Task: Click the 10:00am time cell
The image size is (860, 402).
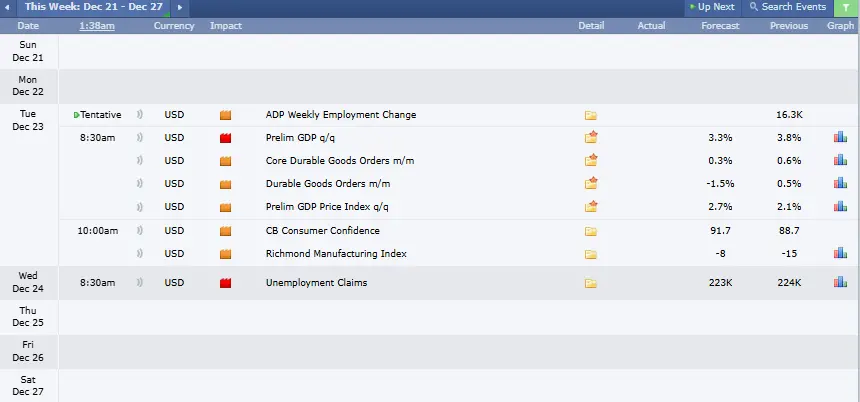Action: tap(98, 230)
